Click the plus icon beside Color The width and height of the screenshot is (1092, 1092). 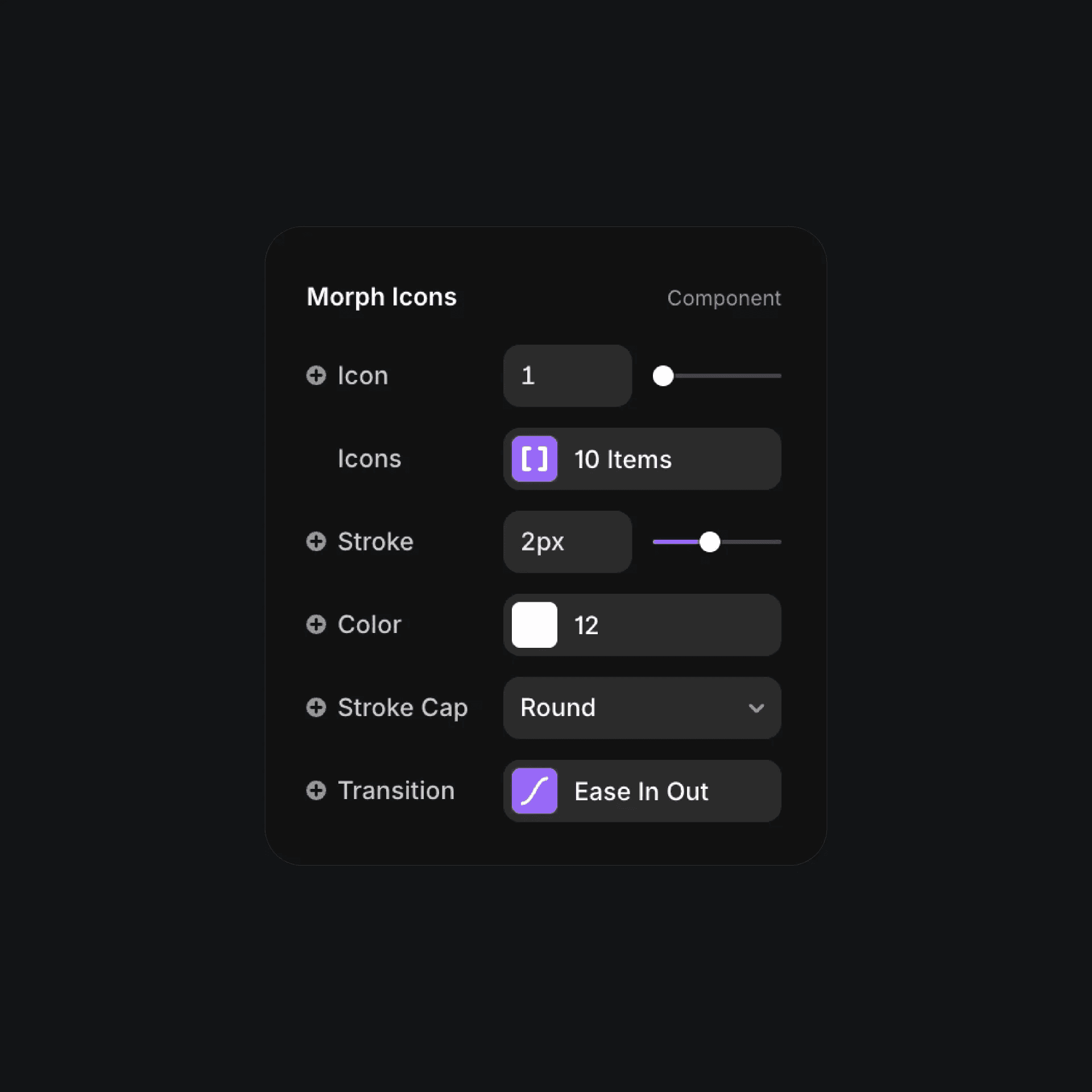pos(316,624)
